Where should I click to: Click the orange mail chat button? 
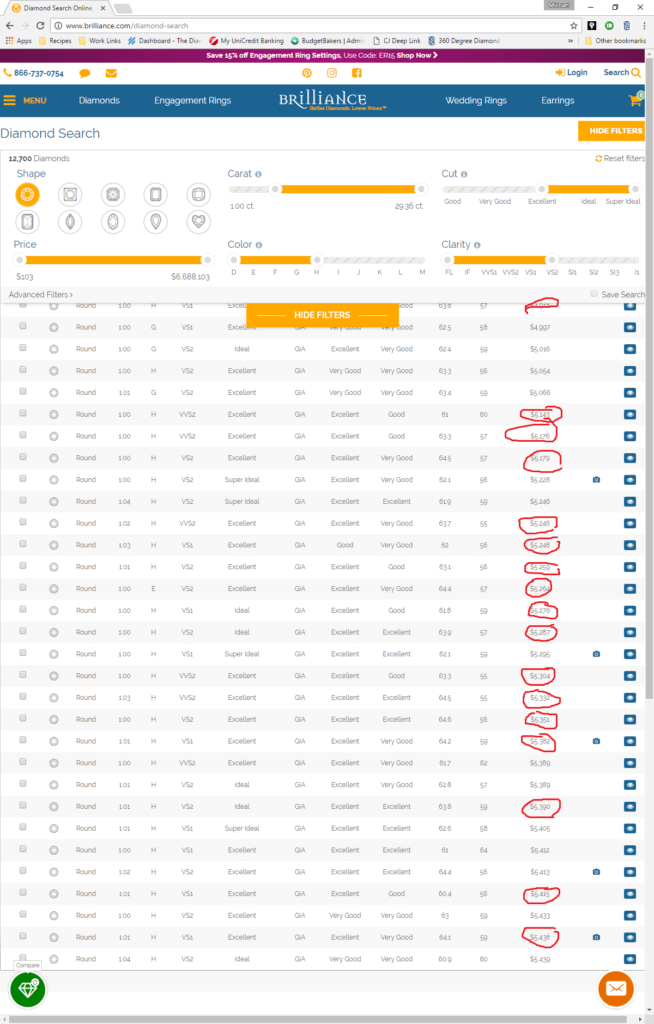pos(615,989)
